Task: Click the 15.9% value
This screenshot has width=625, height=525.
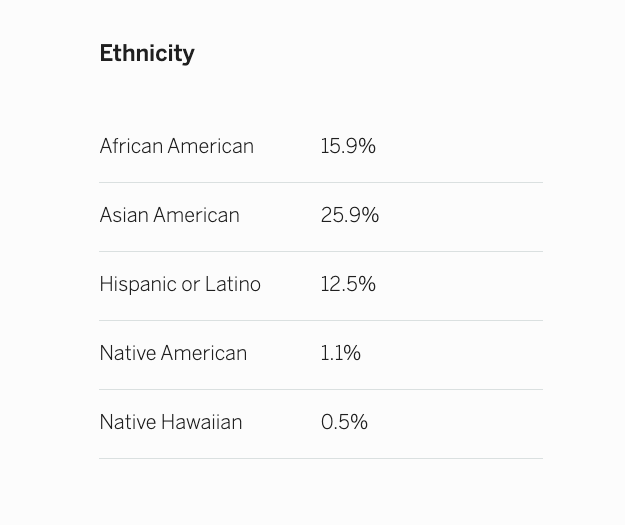Action: coord(348,147)
